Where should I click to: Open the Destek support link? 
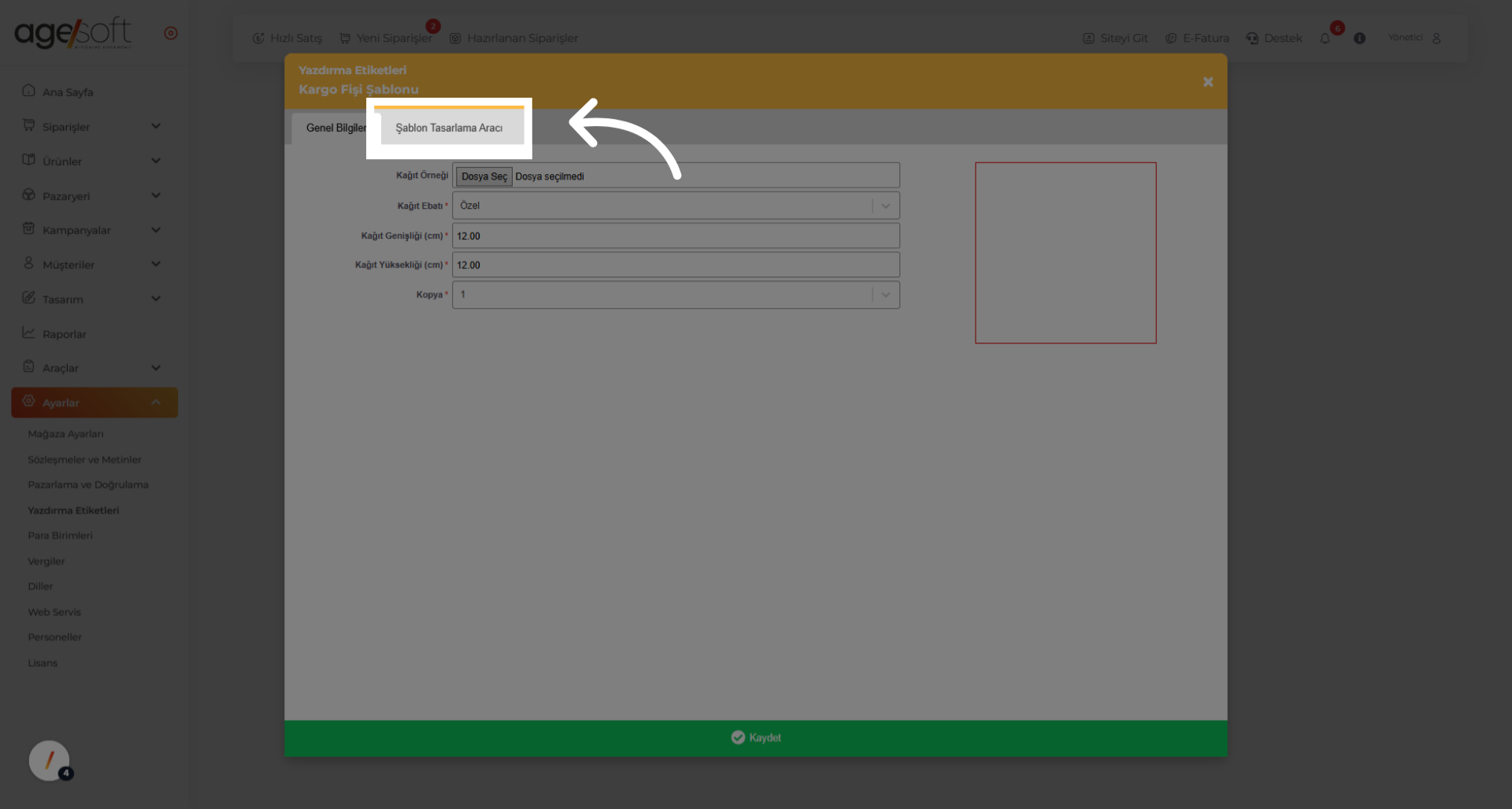1274,38
